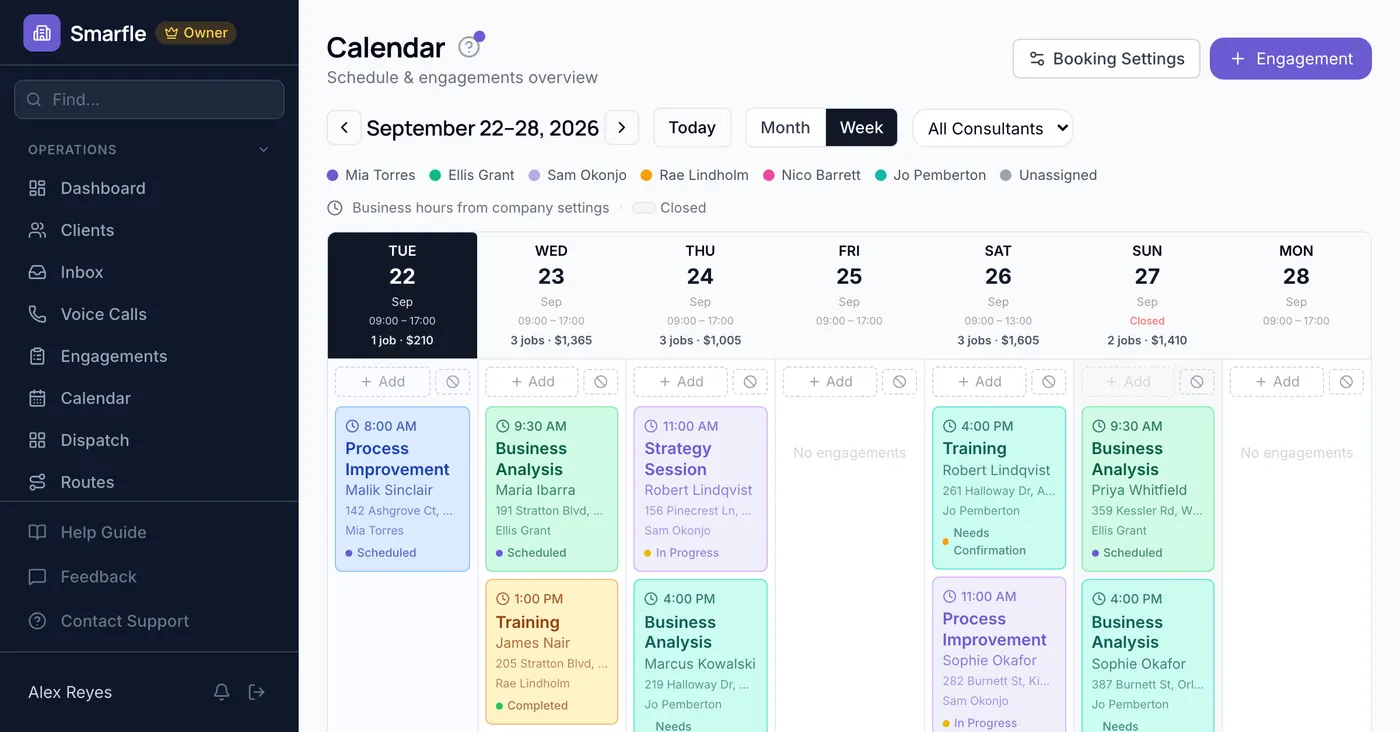Create a new Engagement
This screenshot has width=1400, height=732.
(x=1290, y=59)
